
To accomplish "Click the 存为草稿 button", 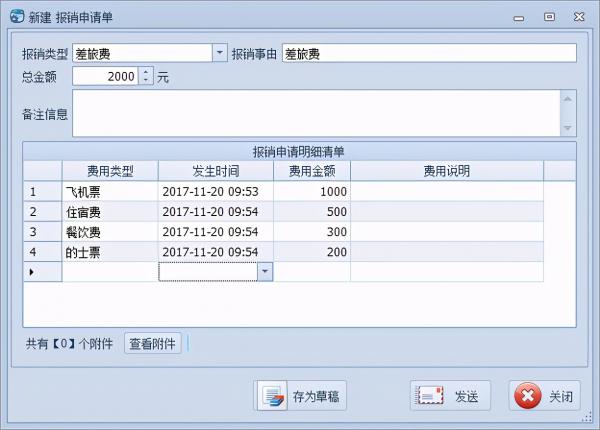I will click(300, 396).
